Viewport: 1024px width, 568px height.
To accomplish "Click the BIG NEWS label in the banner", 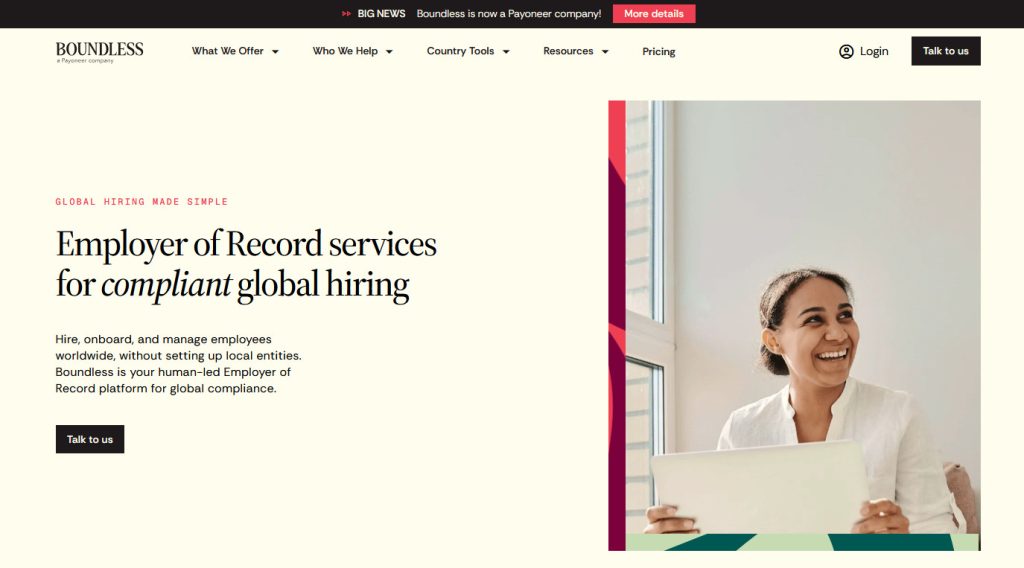I will 381,14.
